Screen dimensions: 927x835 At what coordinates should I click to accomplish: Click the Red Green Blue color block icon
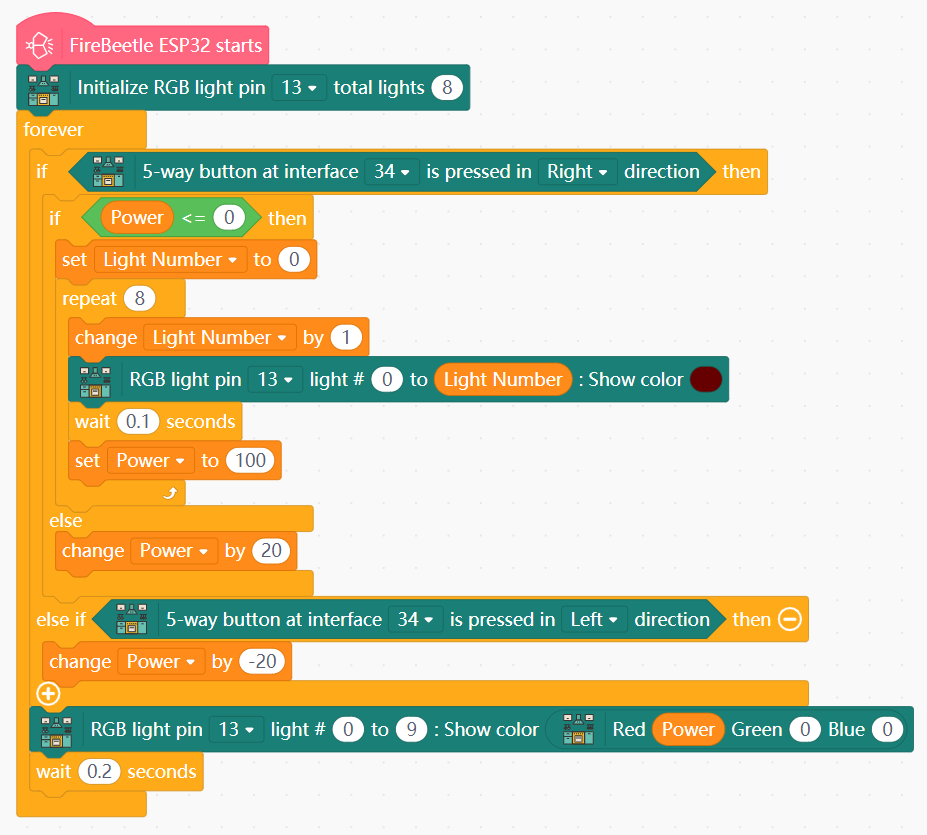578,730
